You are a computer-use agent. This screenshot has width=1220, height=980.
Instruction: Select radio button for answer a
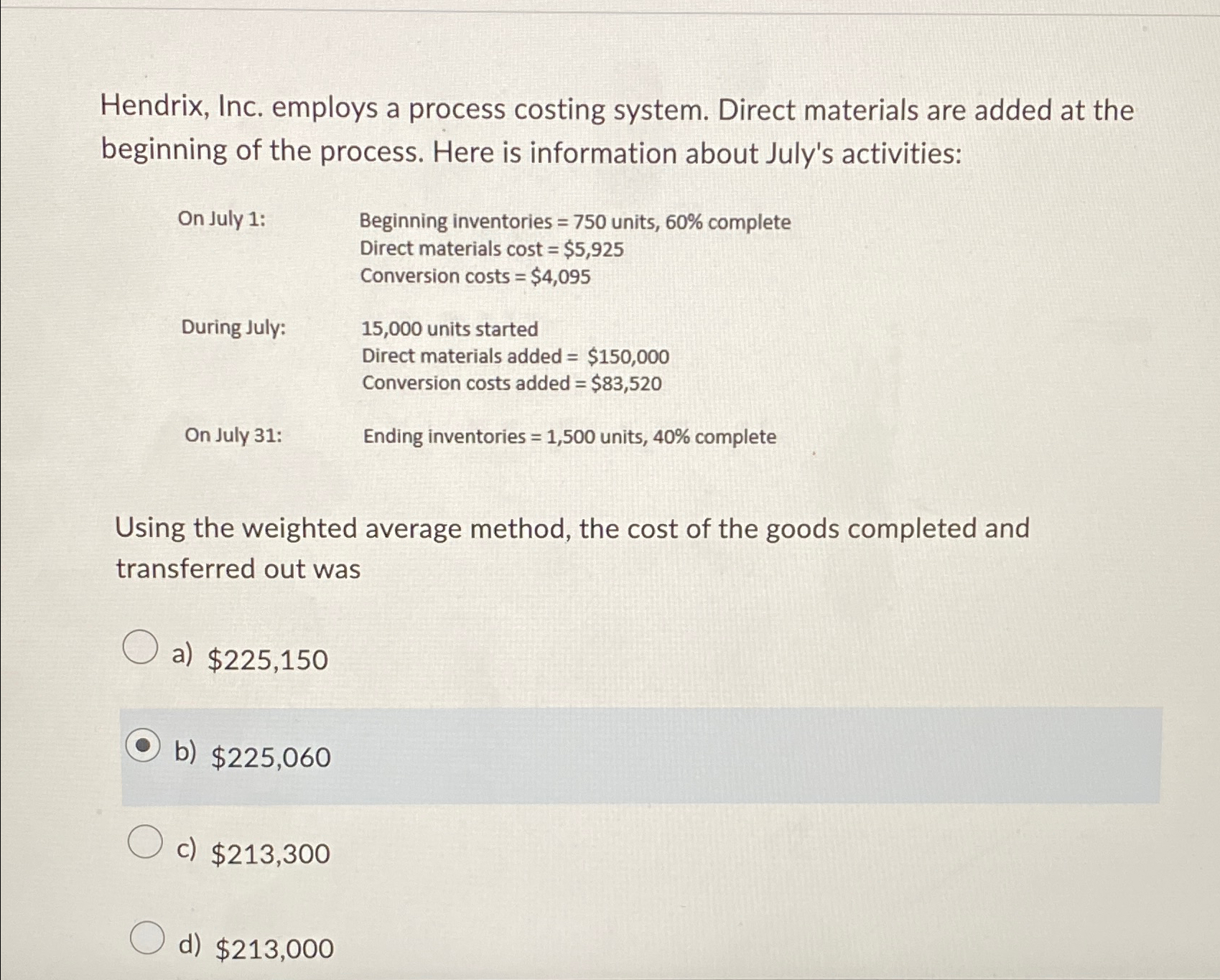pyautogui.click(x=141, y=648)
